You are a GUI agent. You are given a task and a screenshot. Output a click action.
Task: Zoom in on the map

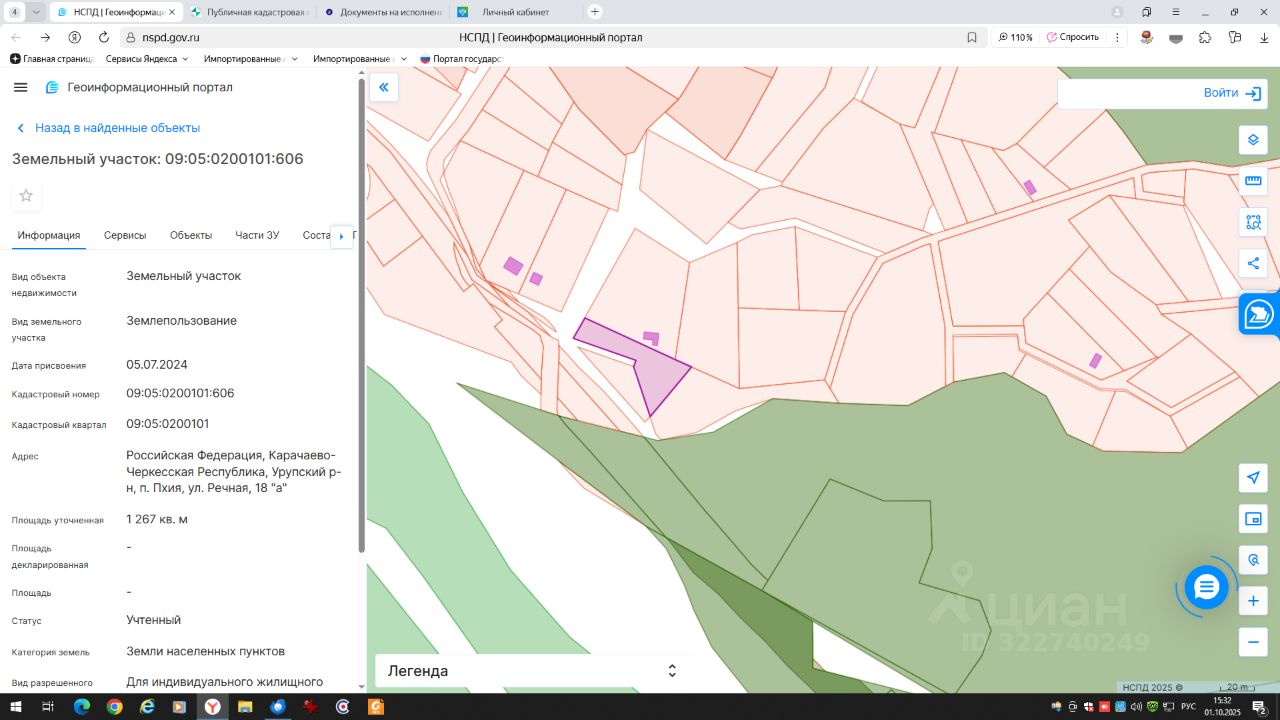pos(1253,601)
